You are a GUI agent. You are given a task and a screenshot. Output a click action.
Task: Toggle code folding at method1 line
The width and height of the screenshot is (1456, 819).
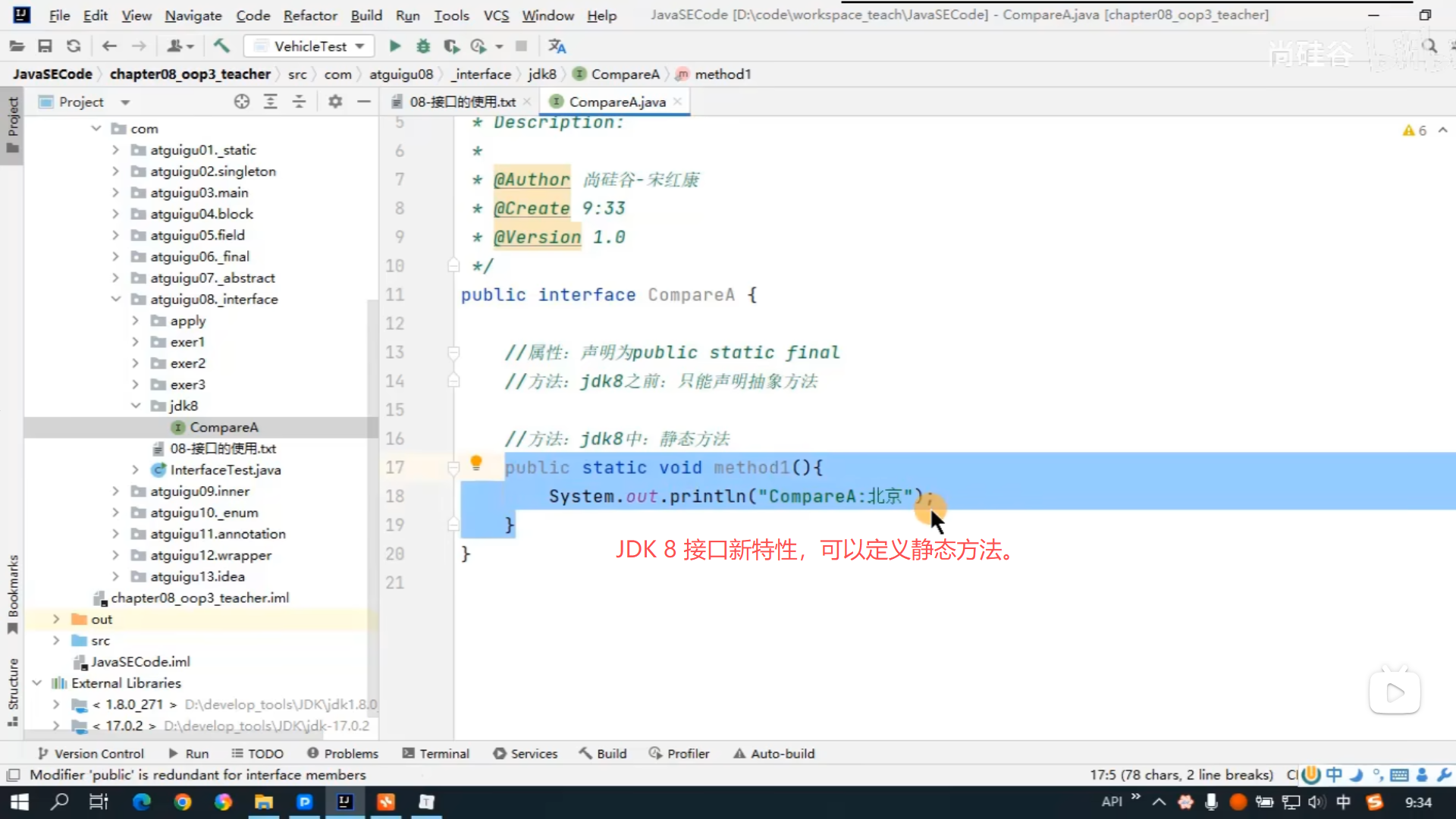point(453,468)
